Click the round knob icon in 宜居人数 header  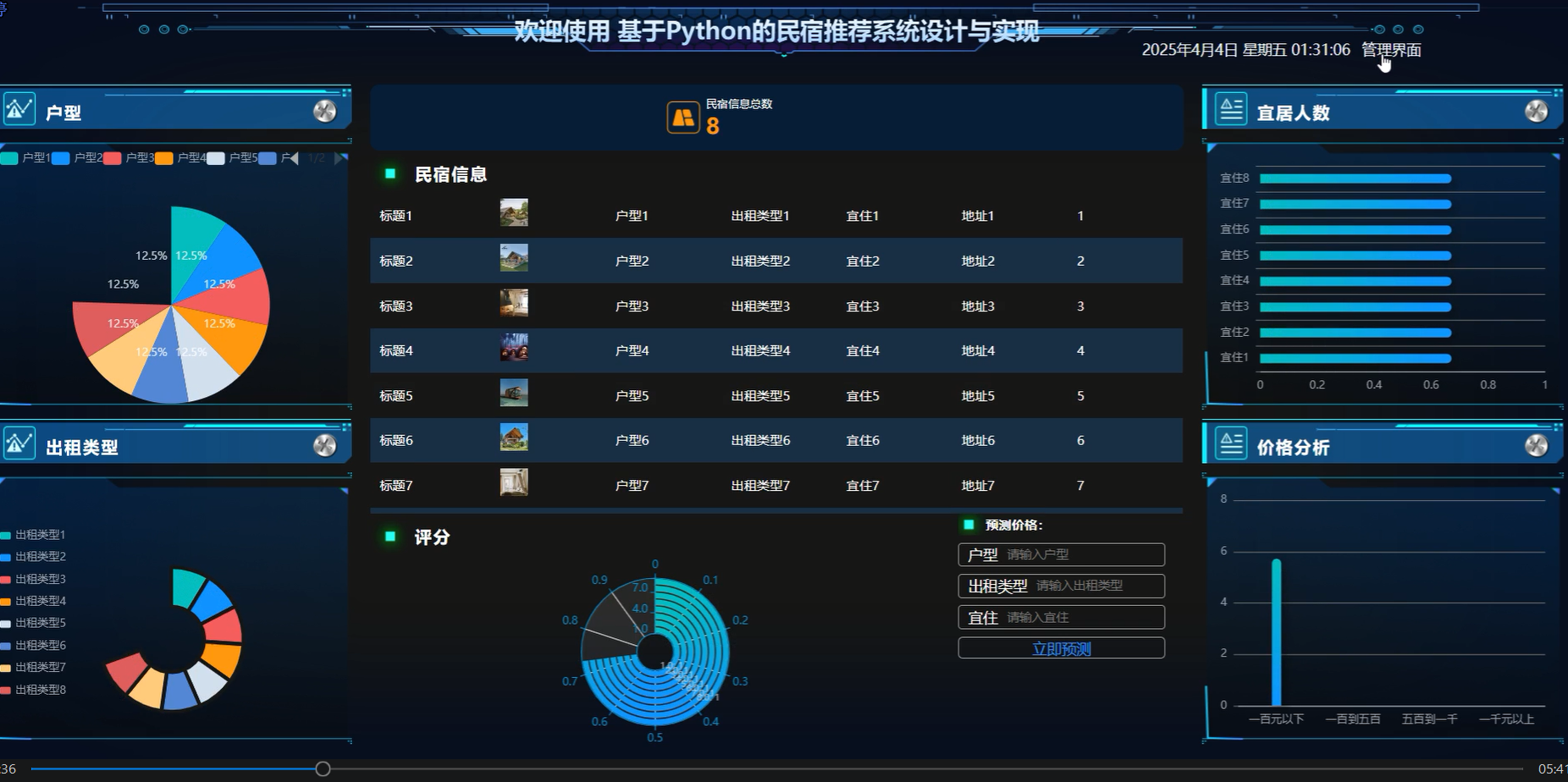[1537, 111]
